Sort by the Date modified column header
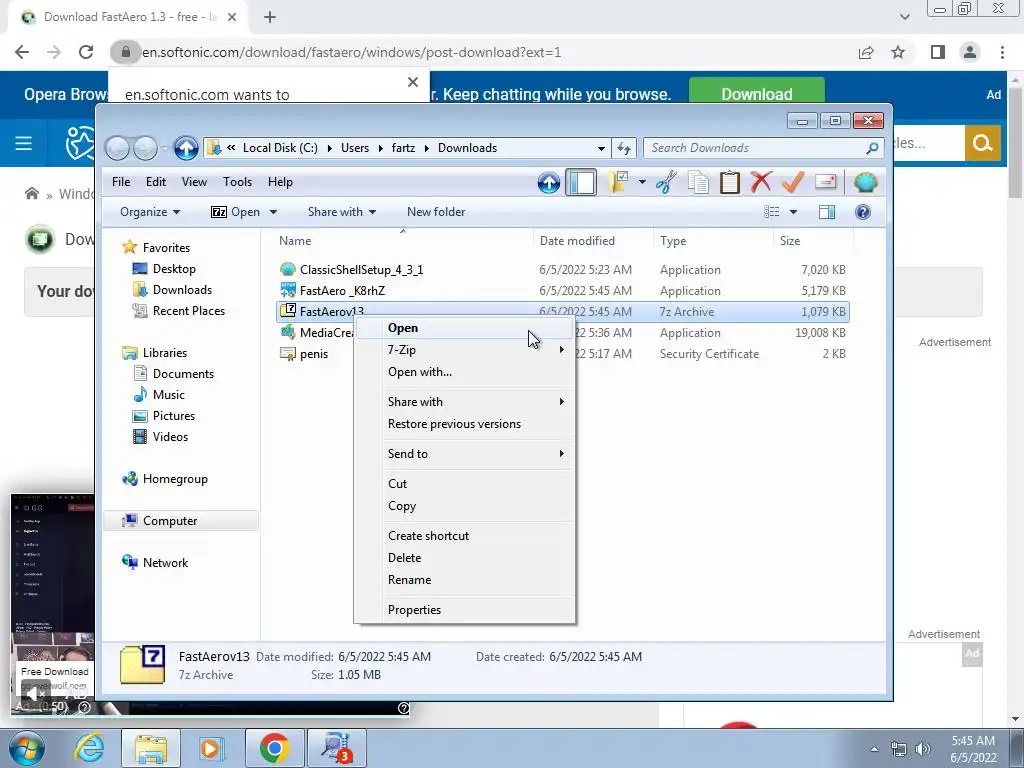Screen dimensions: 1024x768 [592, 241]
